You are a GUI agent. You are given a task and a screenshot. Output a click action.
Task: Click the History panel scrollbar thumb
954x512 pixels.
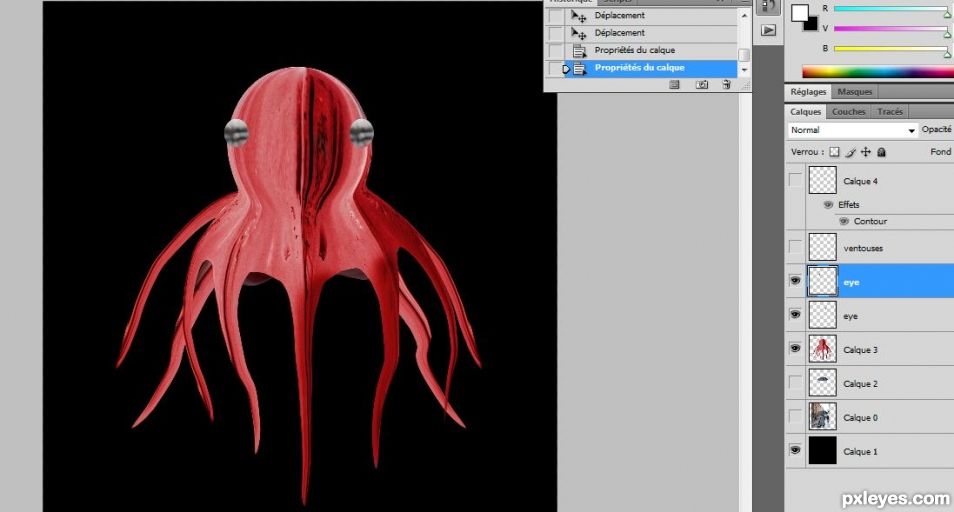744,55
